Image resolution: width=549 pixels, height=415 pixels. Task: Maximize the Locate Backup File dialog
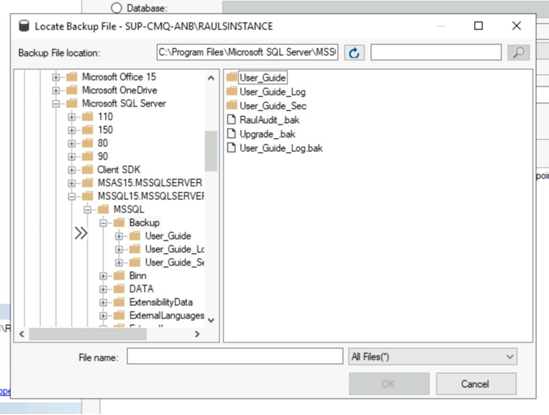[x=479, y=26]
